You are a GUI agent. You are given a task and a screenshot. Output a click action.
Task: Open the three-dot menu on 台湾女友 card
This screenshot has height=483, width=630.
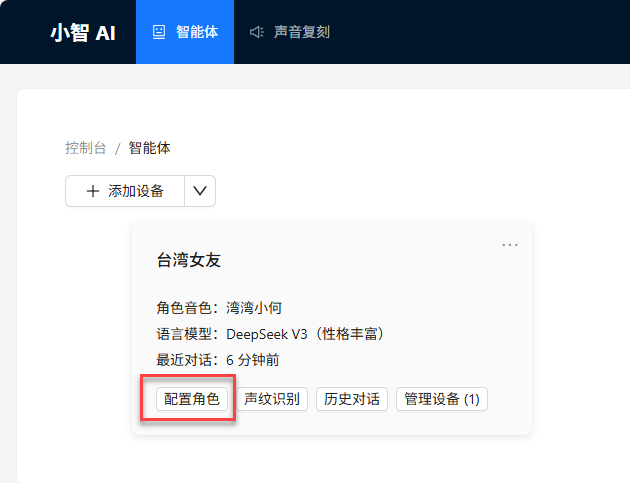[510, 244]
